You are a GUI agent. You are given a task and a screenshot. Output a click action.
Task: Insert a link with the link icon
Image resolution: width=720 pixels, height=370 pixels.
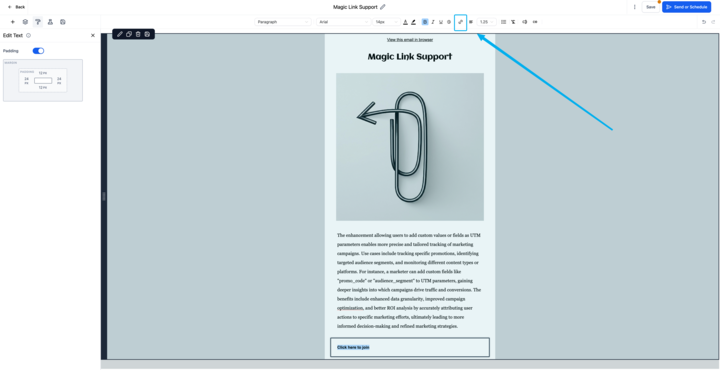click(461, 22)
